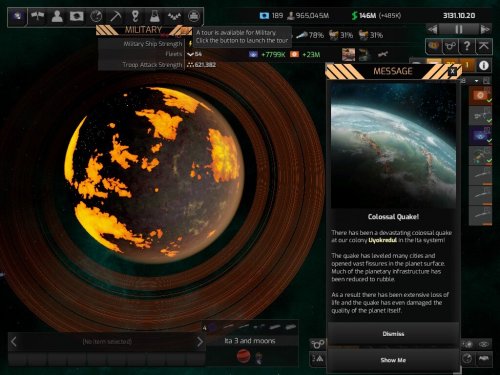500x375 pixels.
Task: Open the Research flask icon
Action: 154,16
